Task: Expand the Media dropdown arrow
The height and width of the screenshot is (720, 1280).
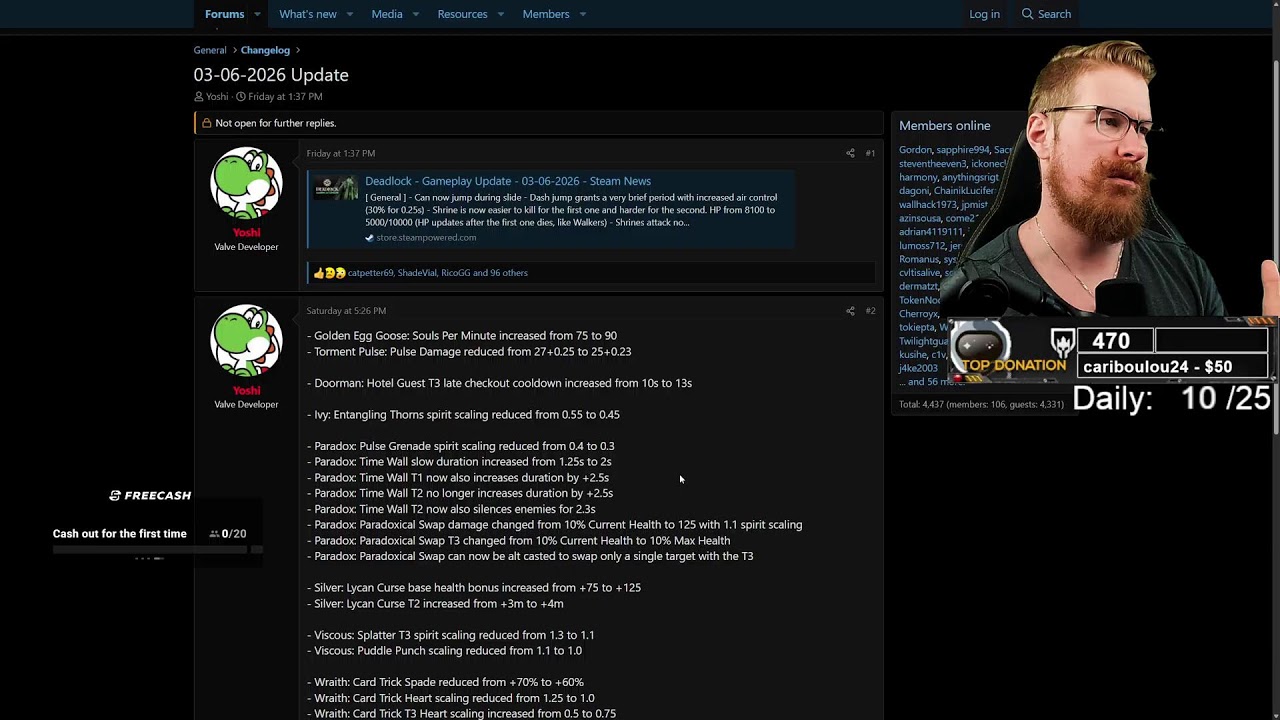Action: click(x=415, y=14)
